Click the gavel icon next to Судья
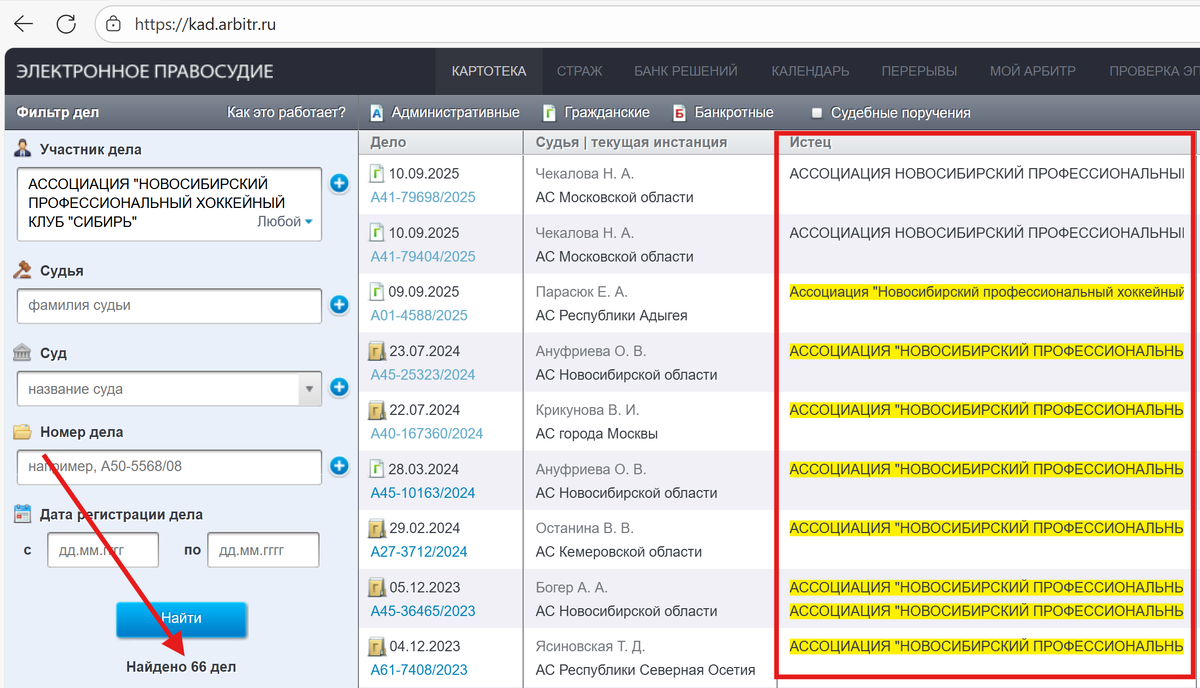Screen dimensions: 1200x688 23,270
